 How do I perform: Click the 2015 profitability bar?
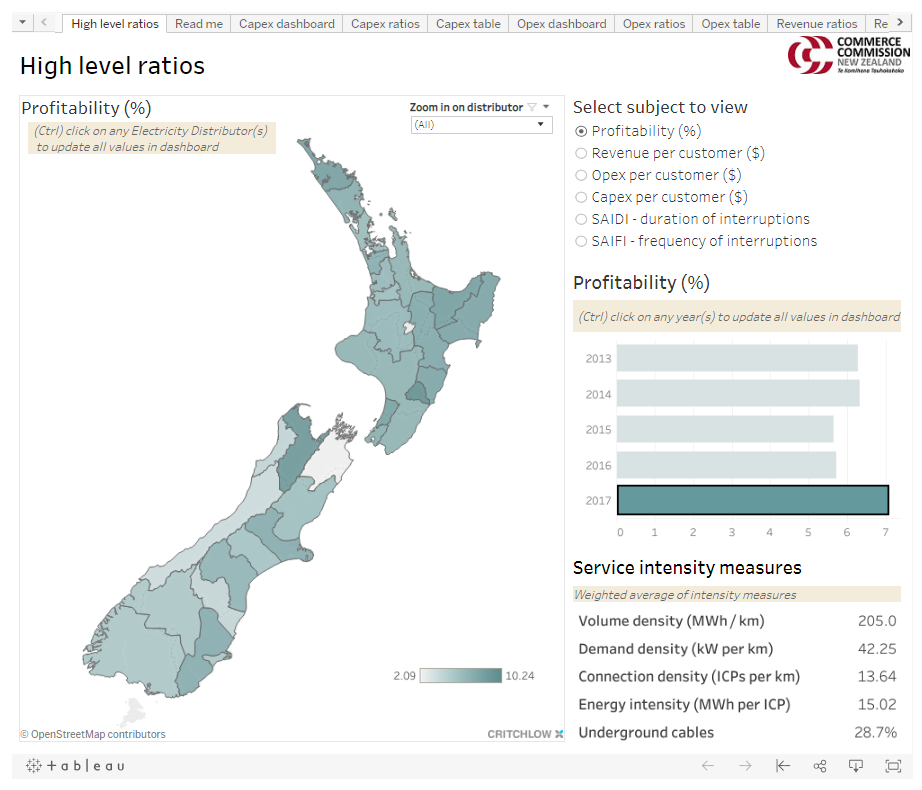pos(725,429)
